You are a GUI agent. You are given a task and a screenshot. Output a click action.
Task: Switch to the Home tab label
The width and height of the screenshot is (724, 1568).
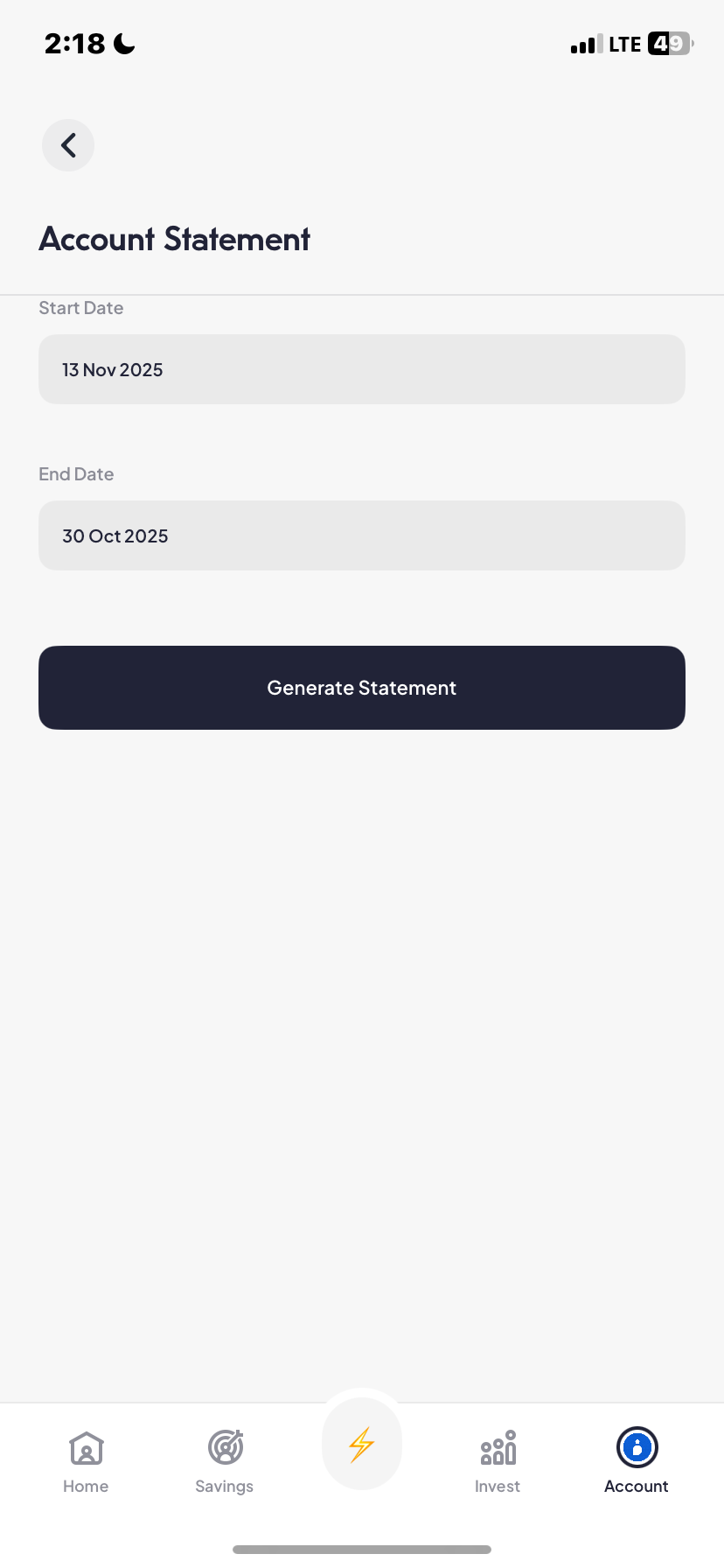click(x=86, y=1486)
